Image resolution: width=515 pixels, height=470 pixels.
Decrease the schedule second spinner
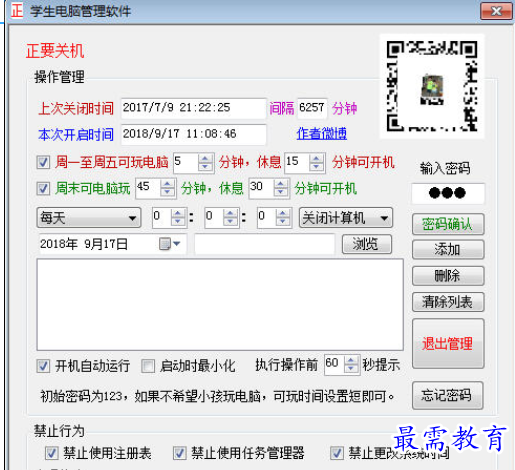click(x=283, y=222)
